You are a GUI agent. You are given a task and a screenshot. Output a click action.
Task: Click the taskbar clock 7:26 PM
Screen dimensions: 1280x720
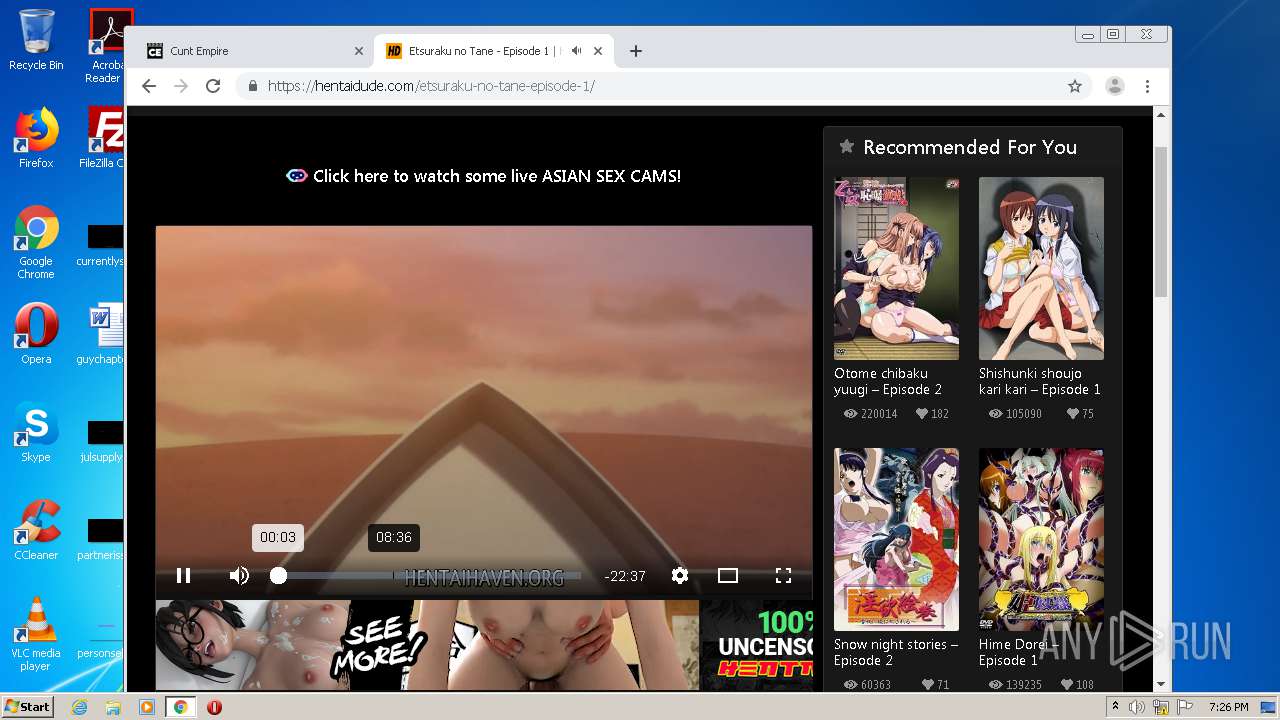click(x=1229, y=707)
